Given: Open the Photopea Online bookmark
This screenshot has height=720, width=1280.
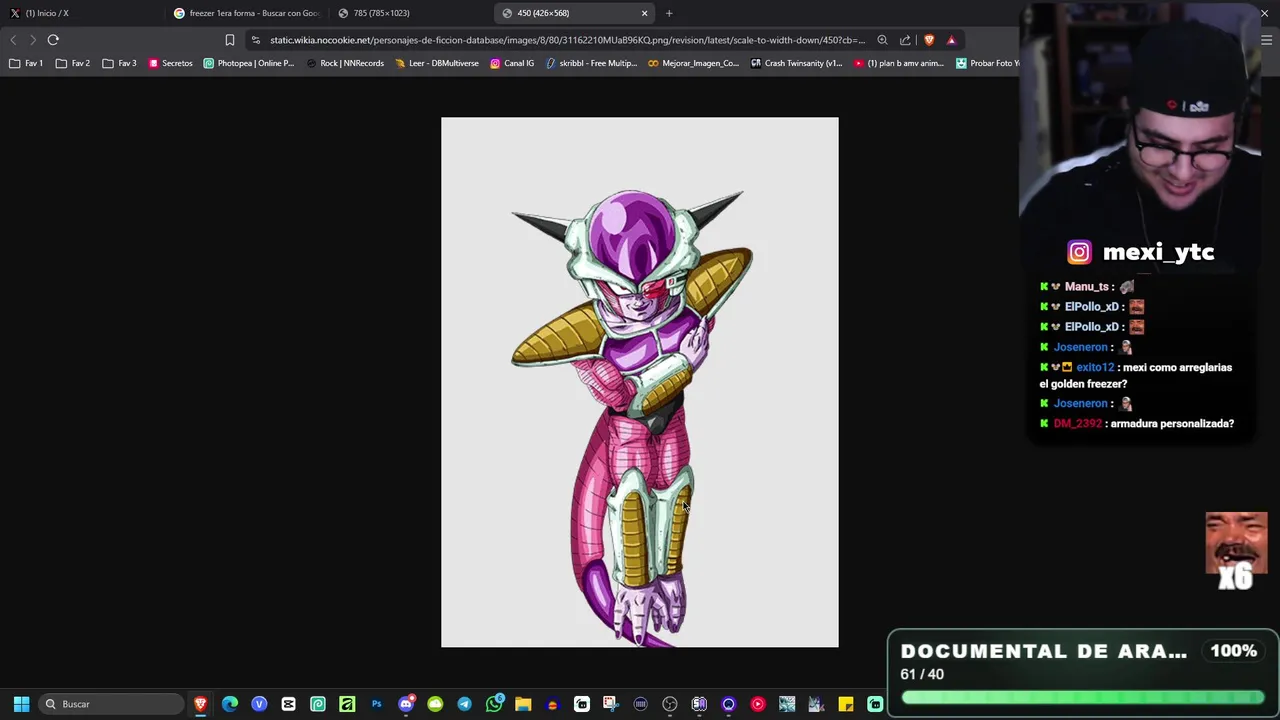Looking at the screenshot, I should [x=249, y=63].
